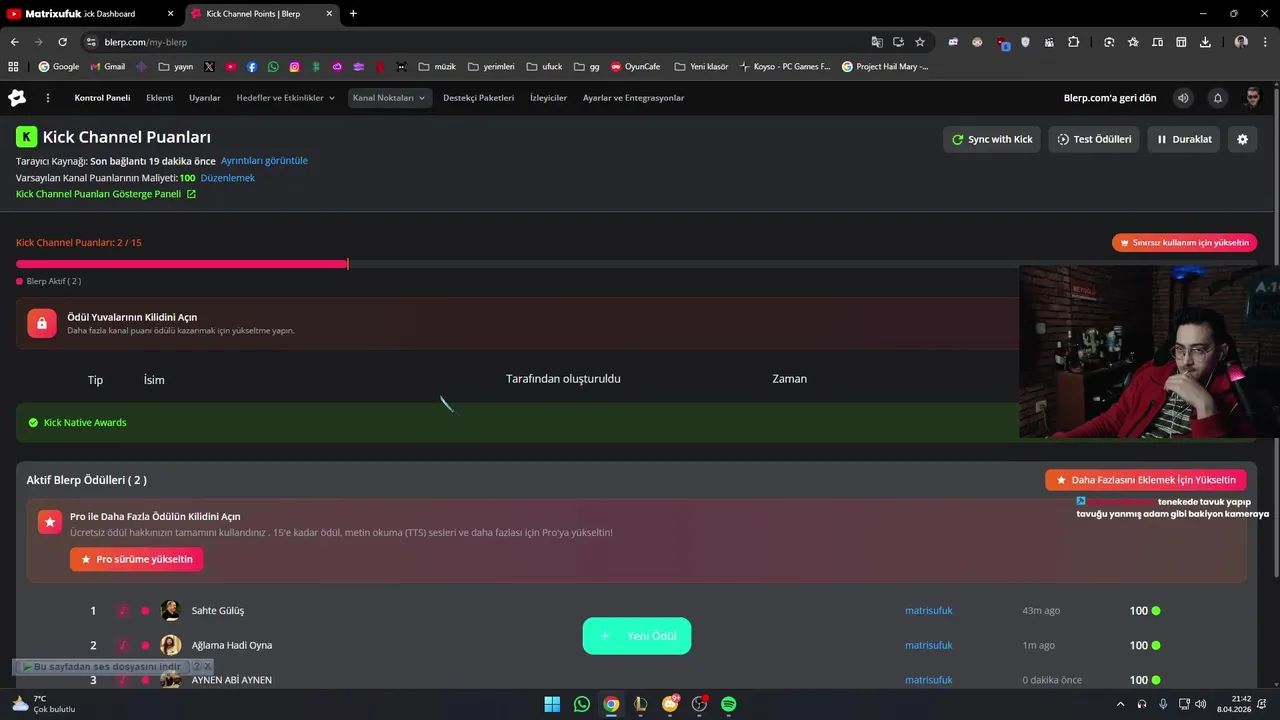Viewport: 1280px width, 720px height.
Task: Open the Kontrol Paneli tab
Action: click(102, 98)
